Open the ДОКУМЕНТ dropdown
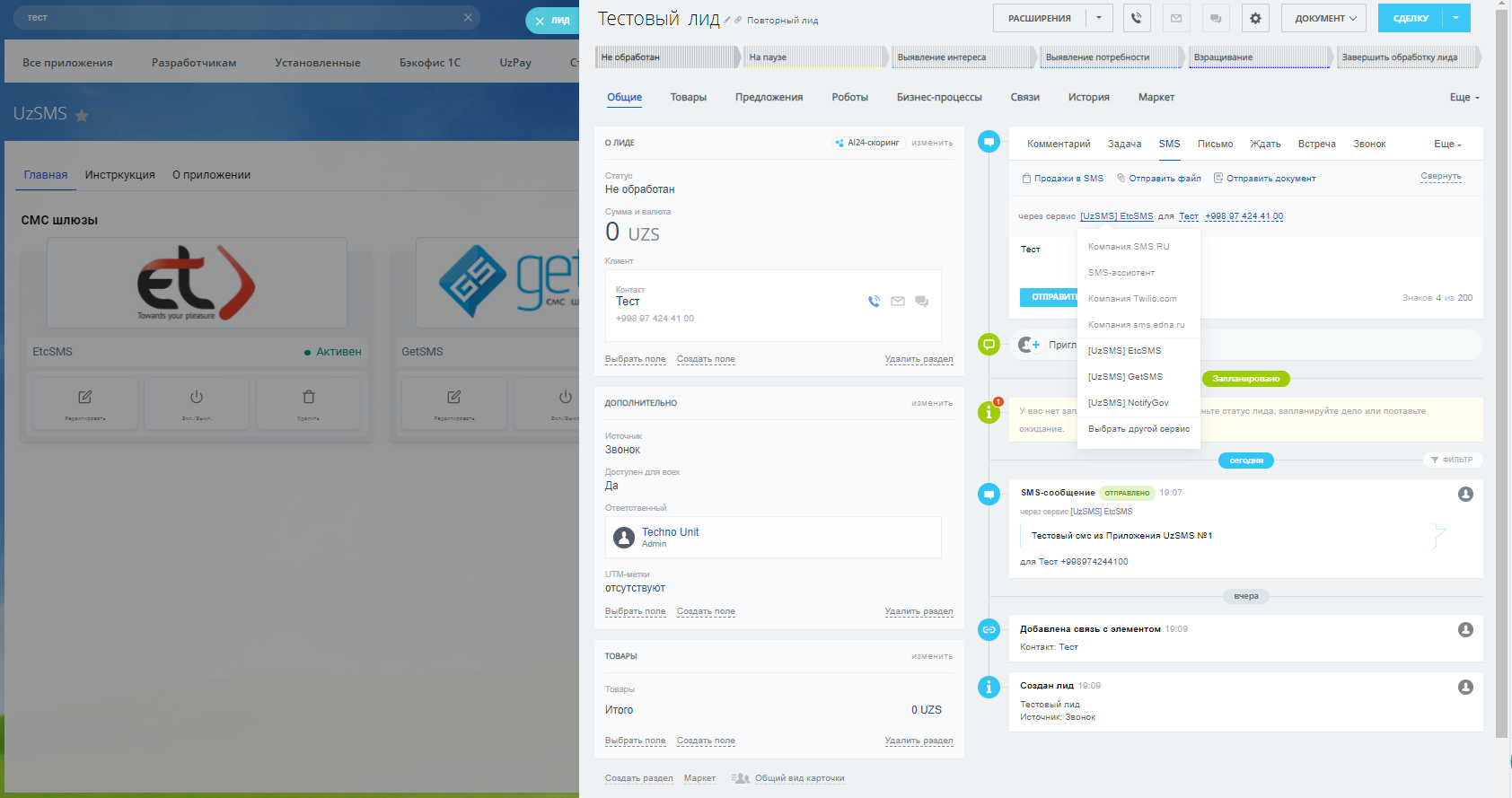Image resolution: width=1512 pixels, height=798 pixels. [x=1324, y=18]
